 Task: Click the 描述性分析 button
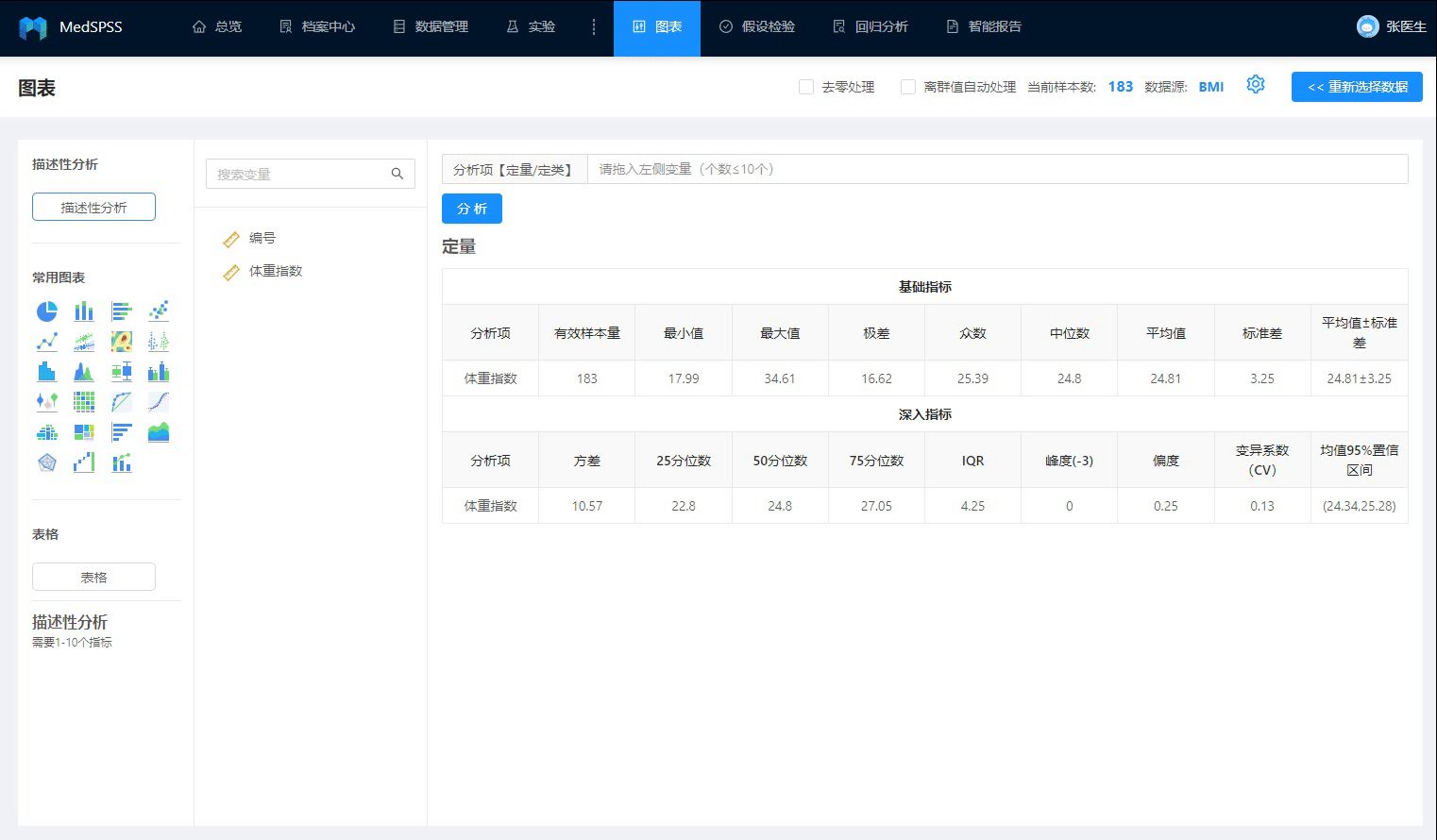93,207
